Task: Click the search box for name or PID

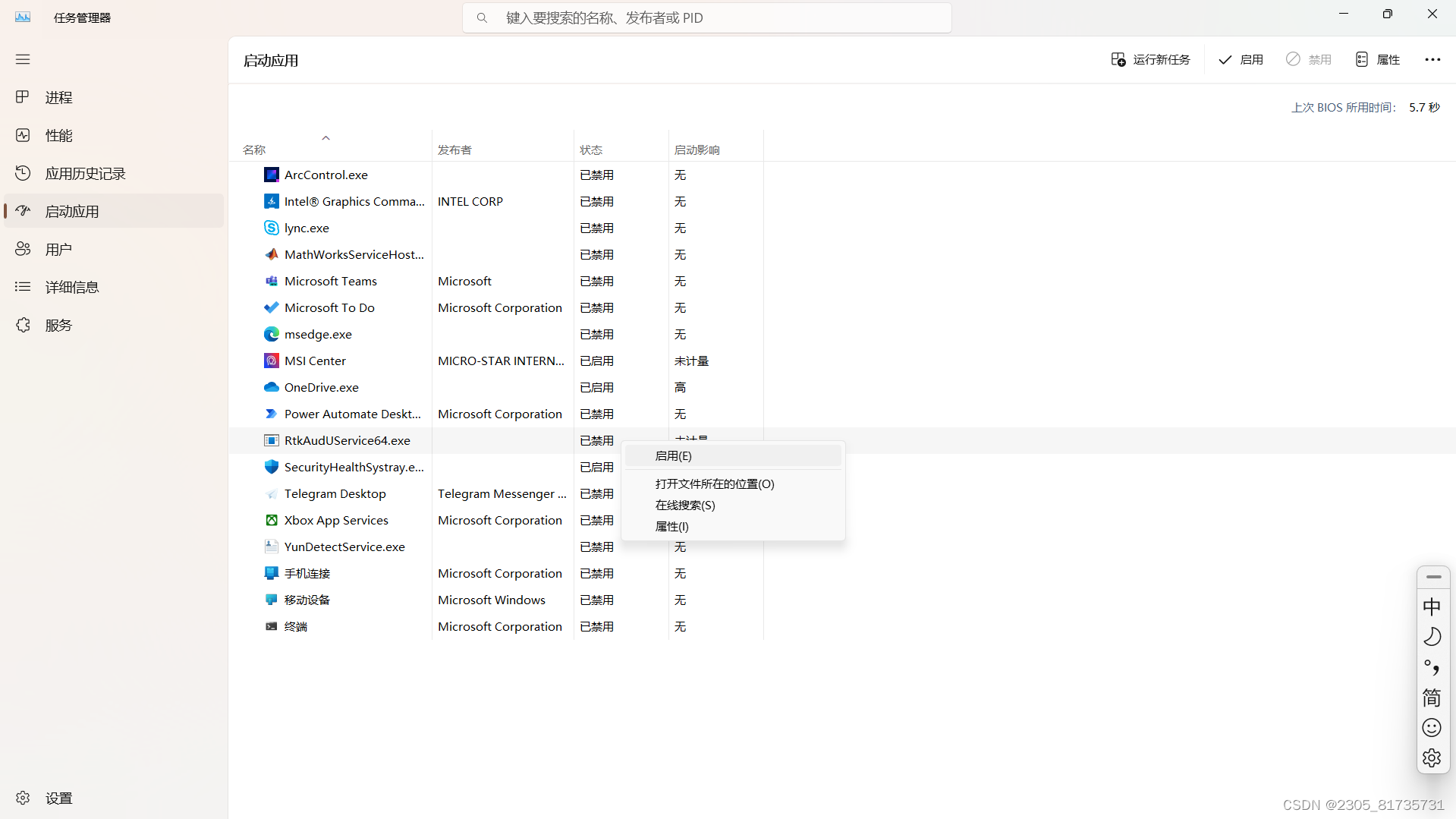Action: 706,17
